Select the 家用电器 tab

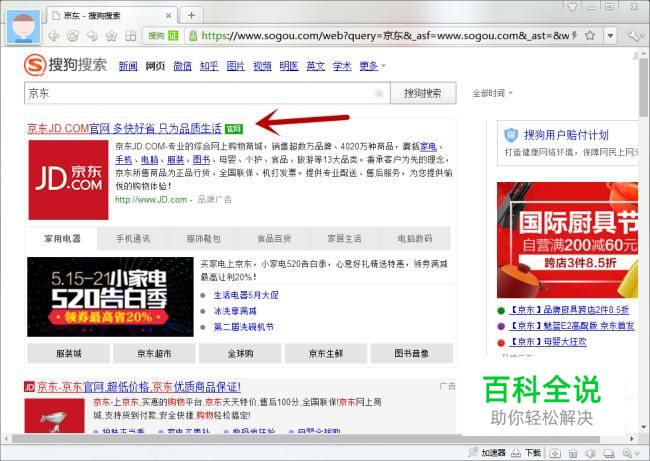coord(62,238)
